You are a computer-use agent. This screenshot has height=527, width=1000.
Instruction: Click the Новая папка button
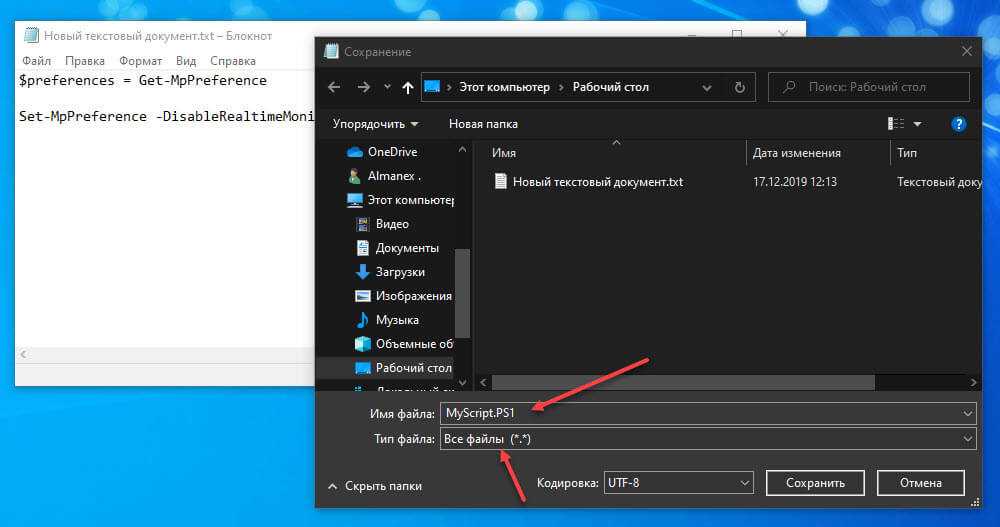483,124
